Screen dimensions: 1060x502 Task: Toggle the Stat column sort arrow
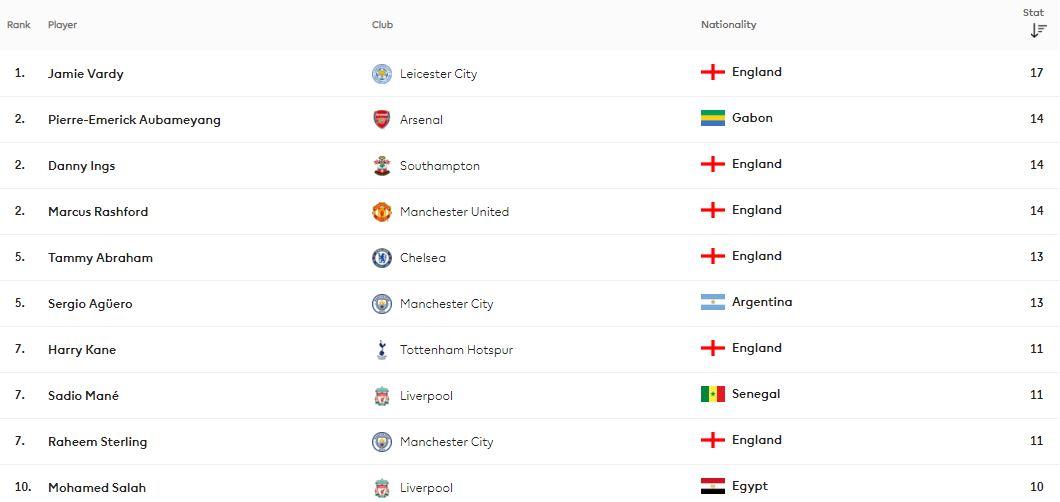pyautogui.click(x=1038, y=30)
